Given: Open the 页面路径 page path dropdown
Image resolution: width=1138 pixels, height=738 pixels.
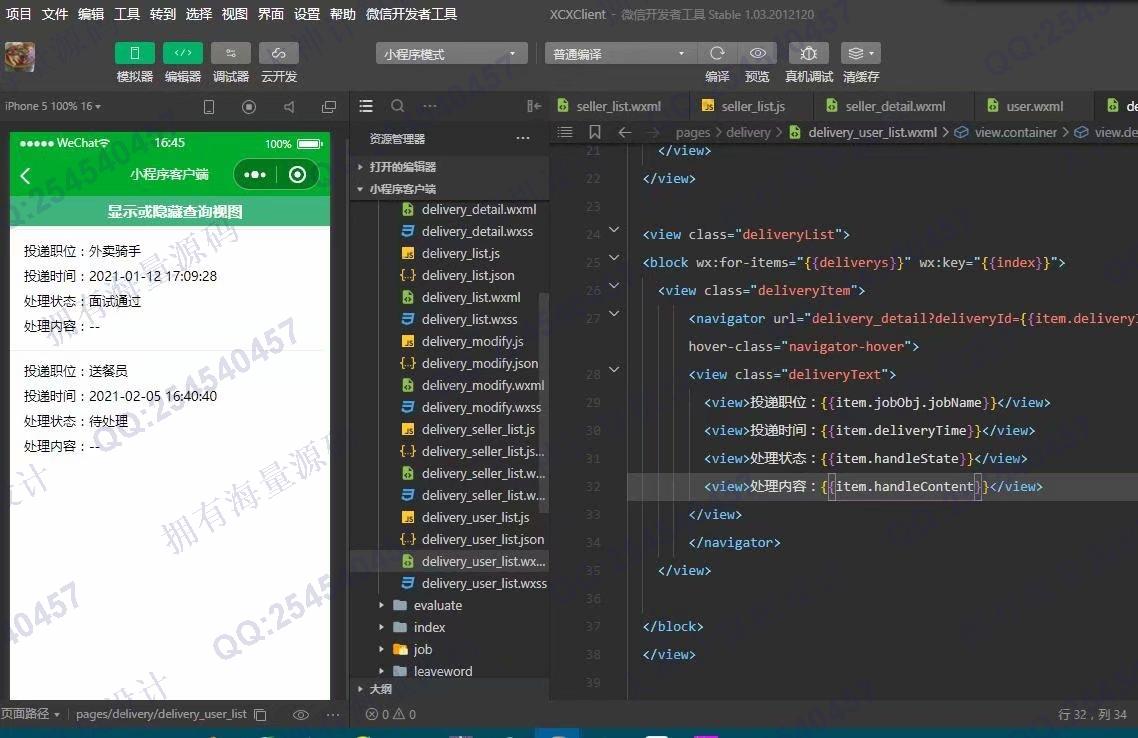Looking at the screenshot, I should pos(30,714).
